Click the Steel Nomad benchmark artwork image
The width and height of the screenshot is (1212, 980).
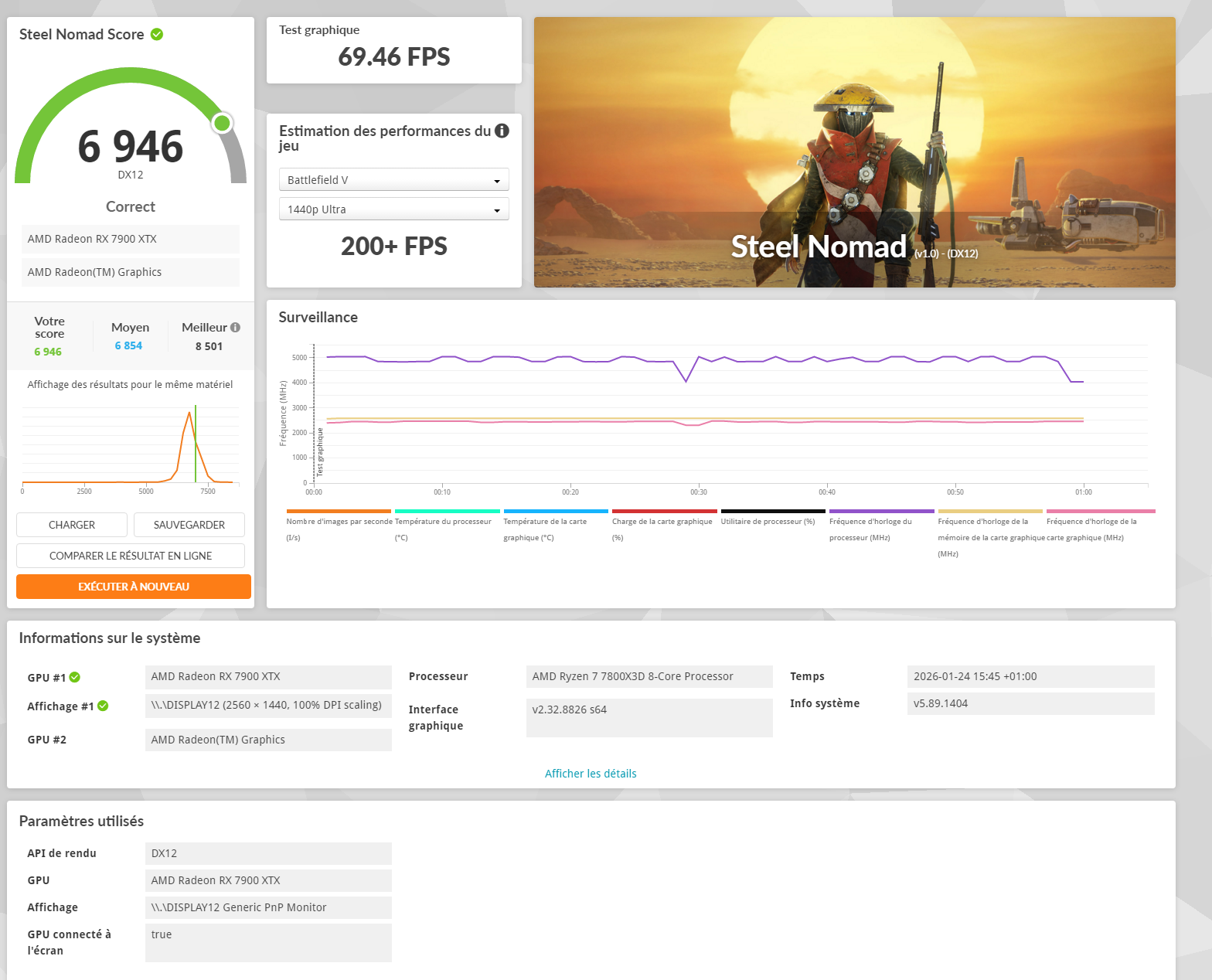tap(854, 152)
